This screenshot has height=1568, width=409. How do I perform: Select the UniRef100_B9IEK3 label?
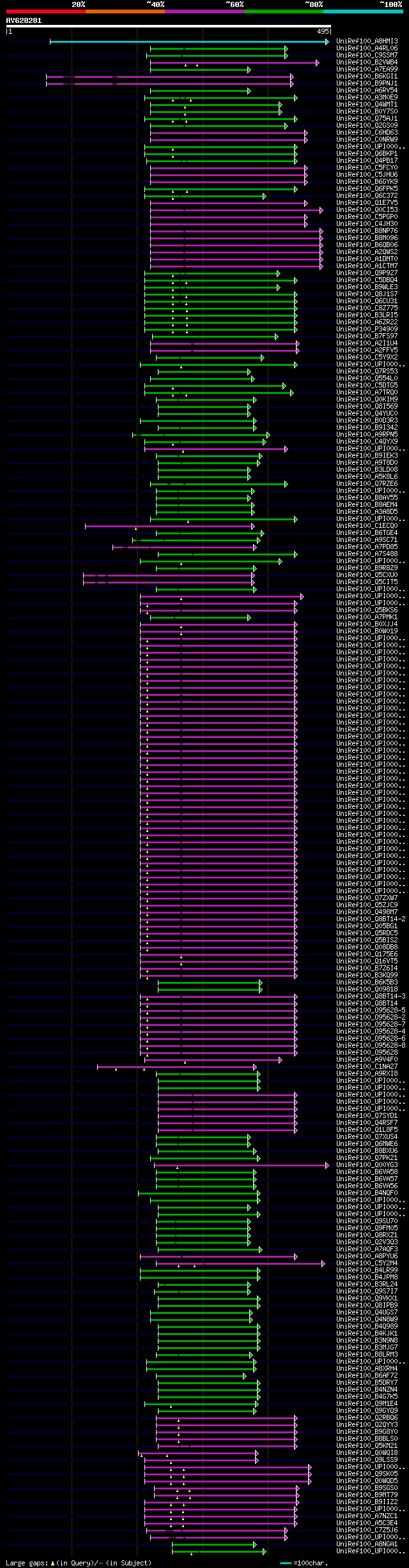367,456
